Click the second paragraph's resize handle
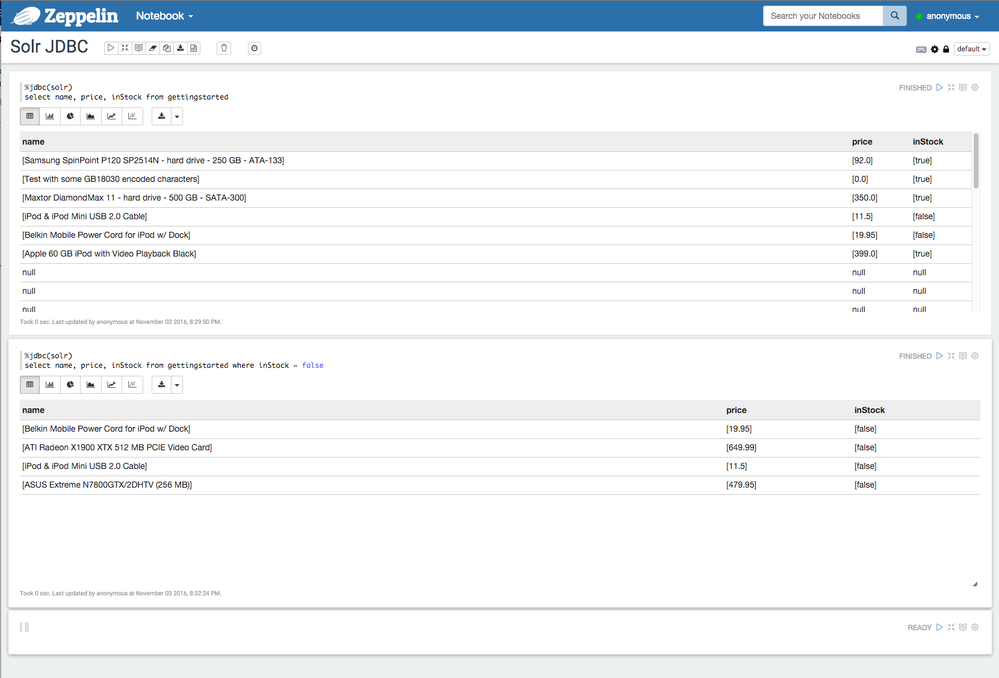Screen dimensions: 999x678 [x=975, y=584]
